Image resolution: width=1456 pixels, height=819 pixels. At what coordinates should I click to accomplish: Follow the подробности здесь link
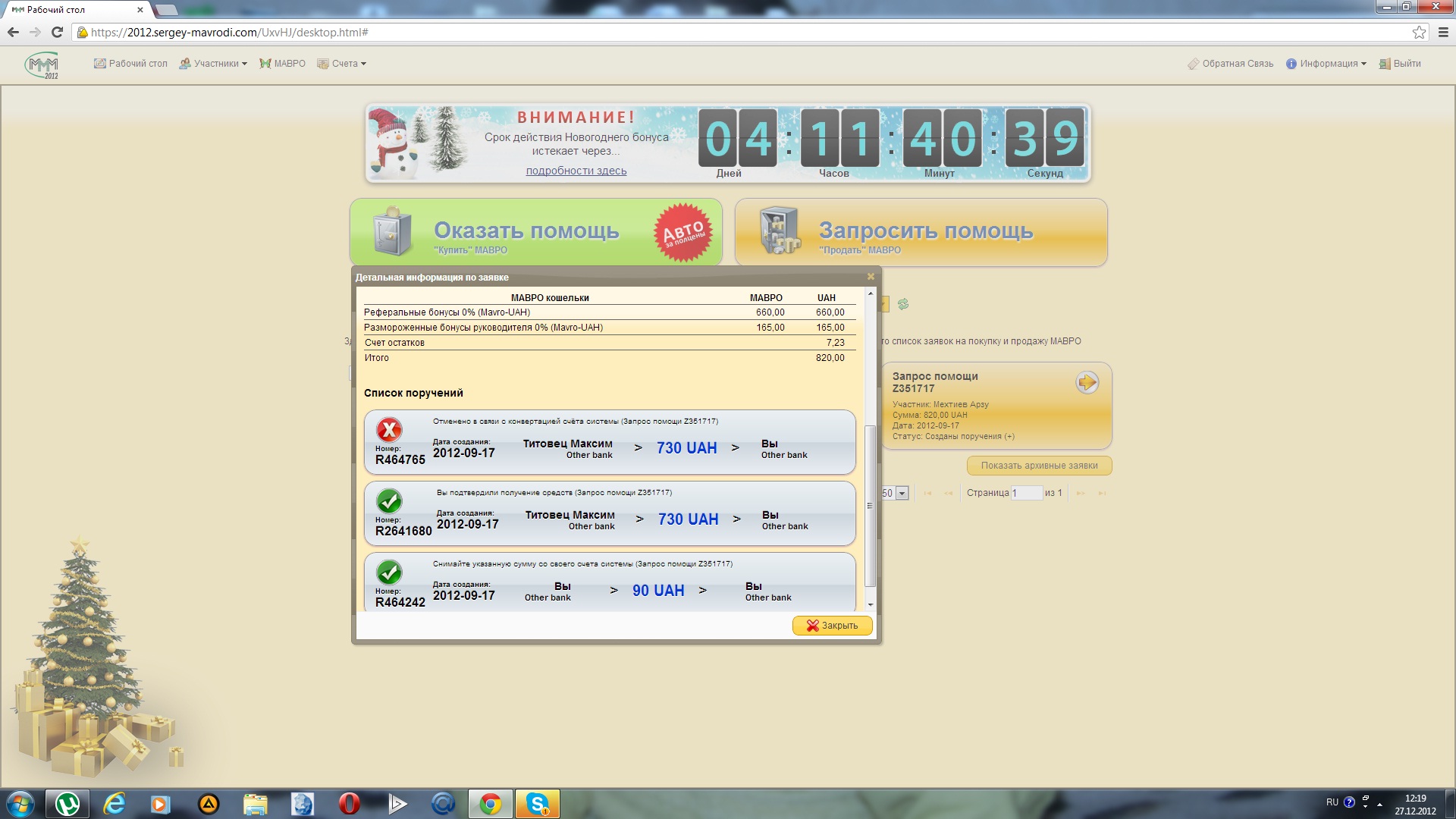click(x=576, y=171)
